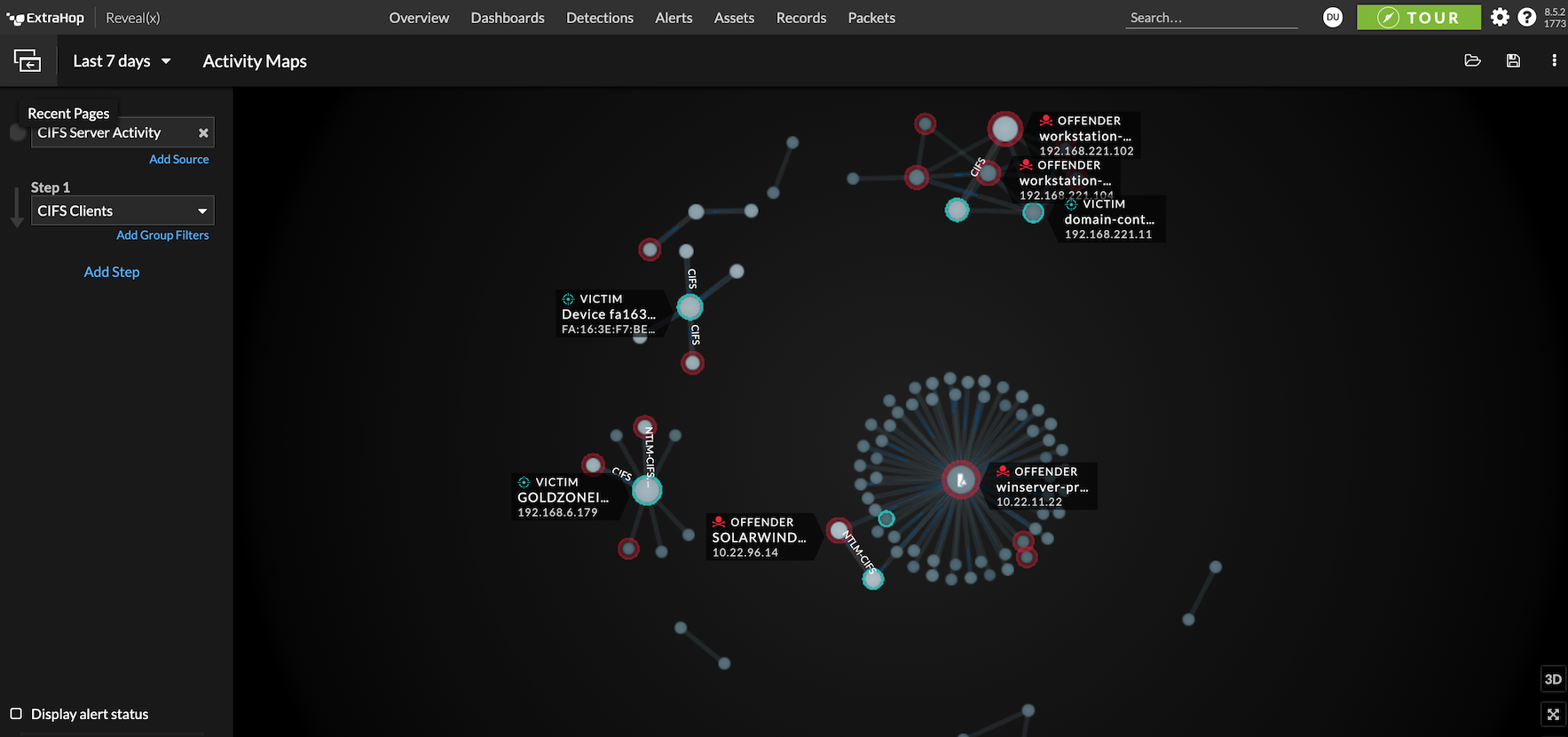Open the DU user account icon
The width and height of the screenshot is (1568, 737).
point(1333,17)
